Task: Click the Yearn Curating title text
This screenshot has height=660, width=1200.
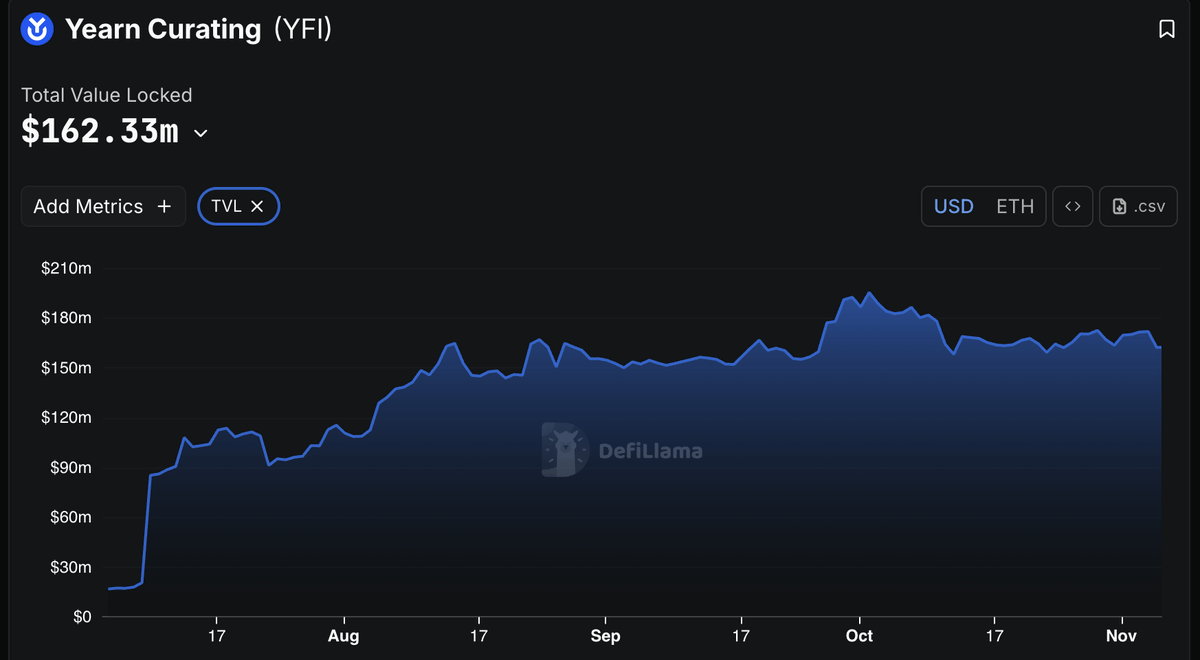Action: (x=163, y=29)
